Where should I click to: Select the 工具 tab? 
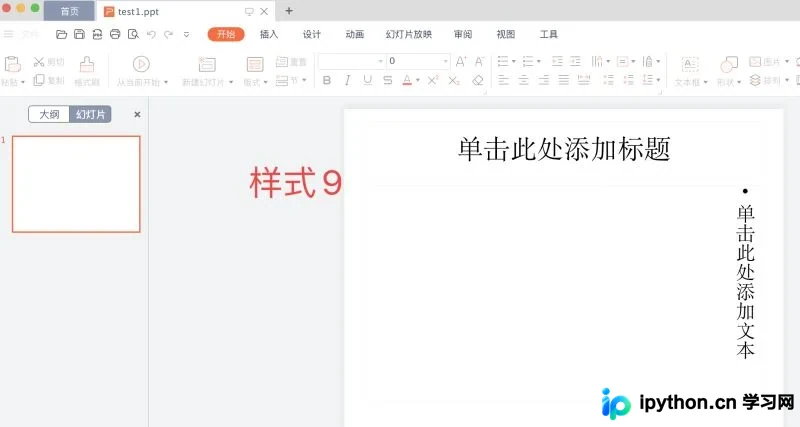coord(548,34)
